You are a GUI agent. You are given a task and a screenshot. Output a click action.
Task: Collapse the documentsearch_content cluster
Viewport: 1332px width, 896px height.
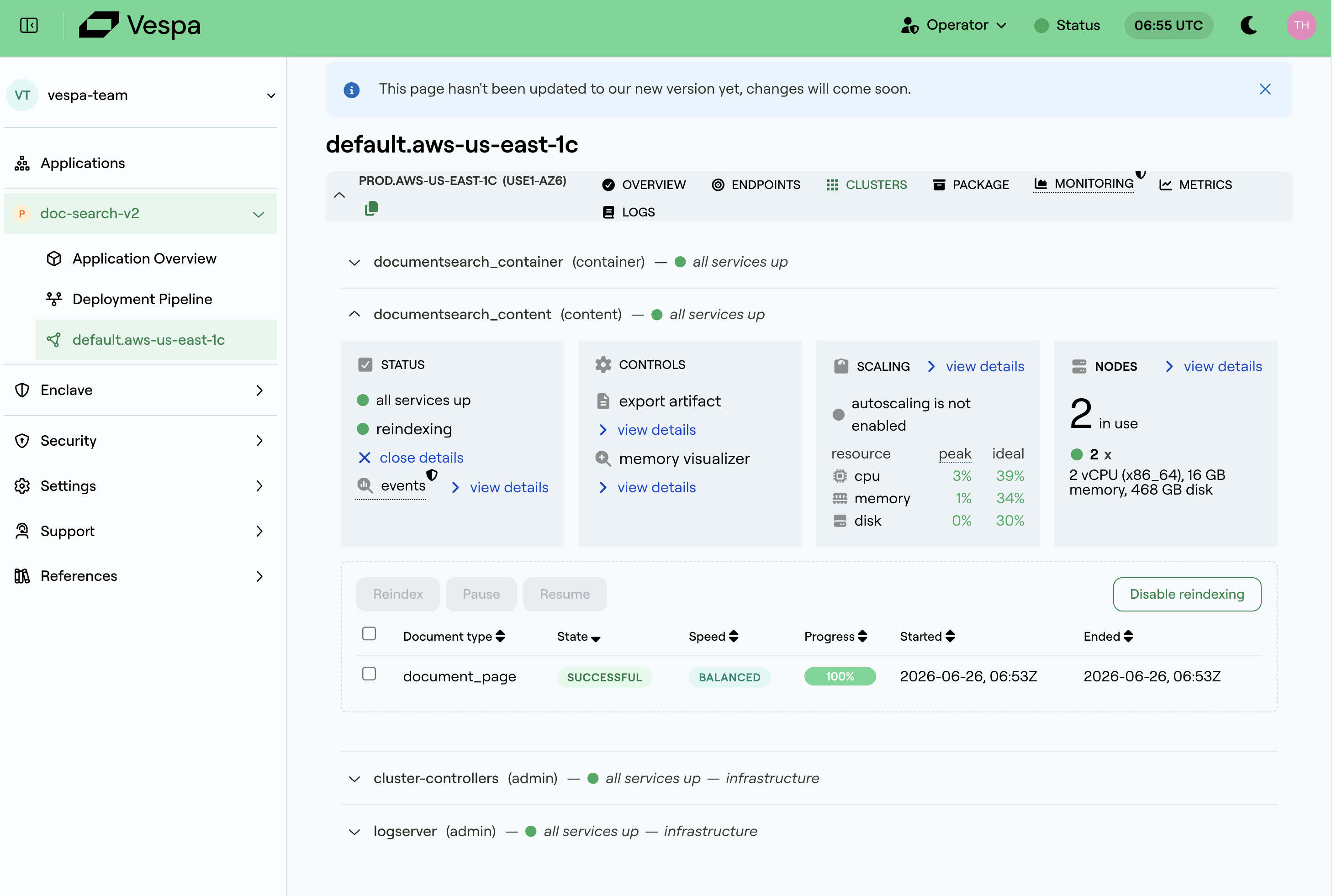[x=354, y=314]
